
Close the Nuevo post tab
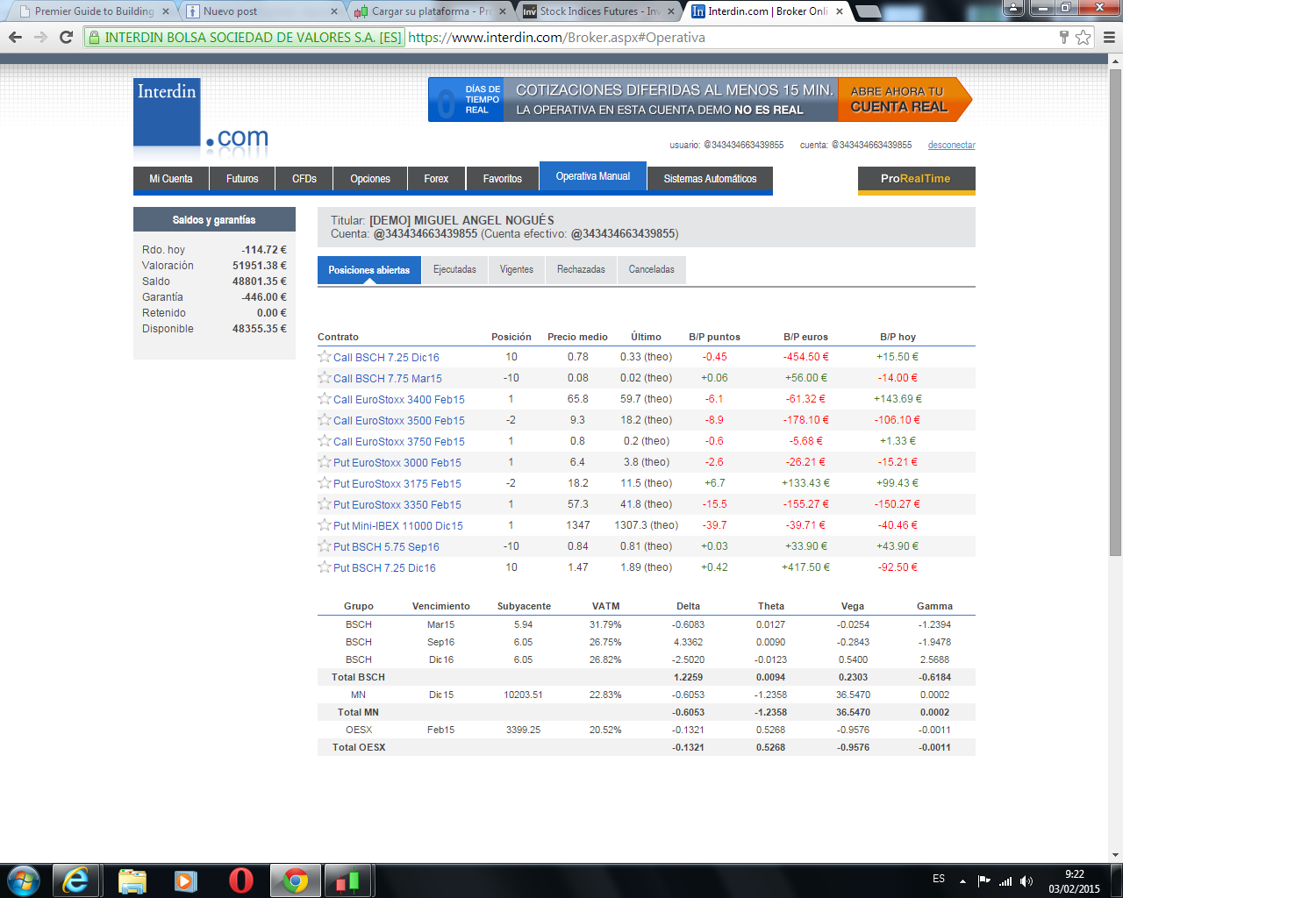point(334,11)
